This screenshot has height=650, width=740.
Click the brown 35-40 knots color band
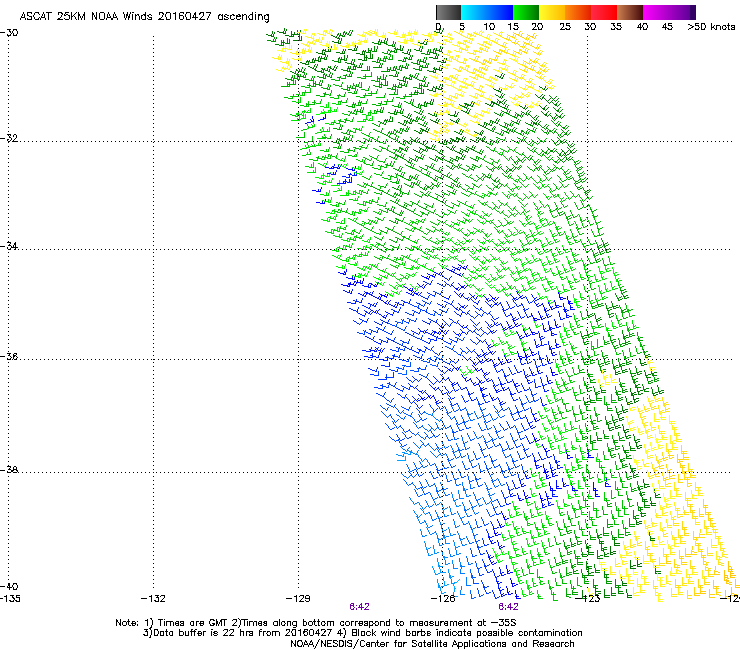pyautogui.click(x=630, y=12)
